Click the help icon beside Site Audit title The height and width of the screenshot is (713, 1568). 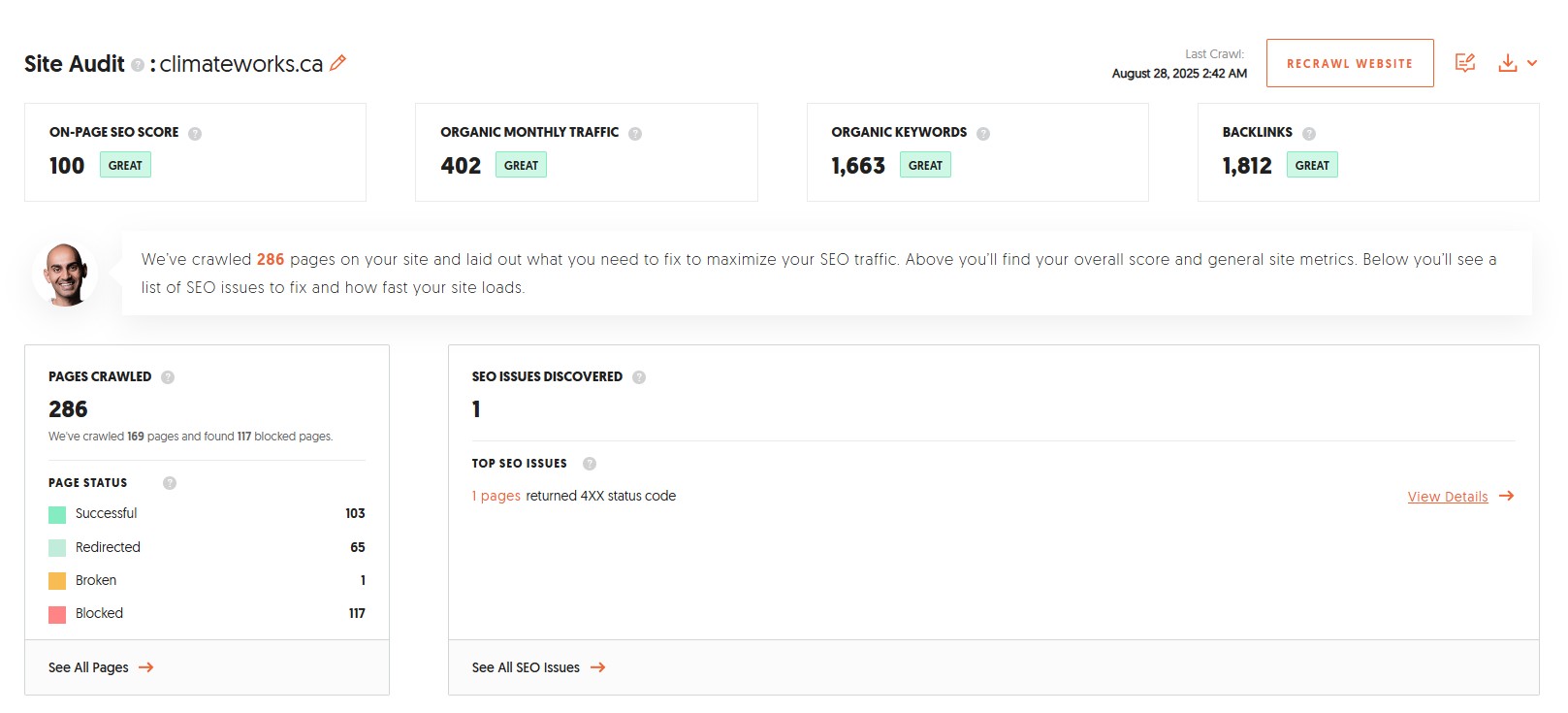[x=138, y=65]
